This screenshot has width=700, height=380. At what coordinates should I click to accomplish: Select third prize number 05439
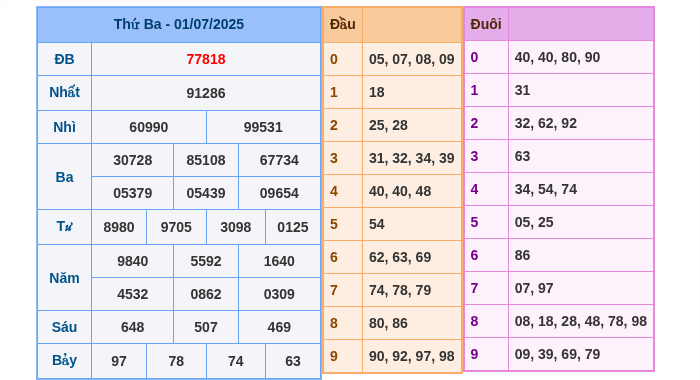206,193
